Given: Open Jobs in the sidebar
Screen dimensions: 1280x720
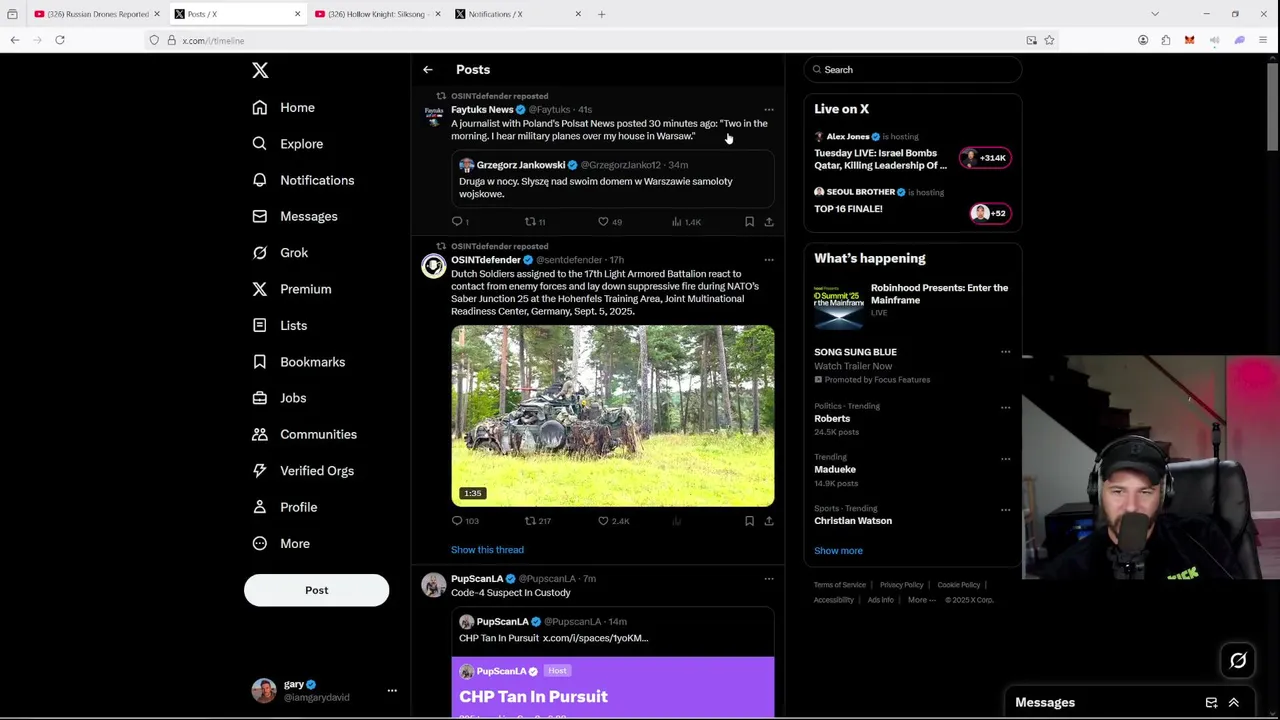Looking at the screenshot, I should (x=279, y=398).
